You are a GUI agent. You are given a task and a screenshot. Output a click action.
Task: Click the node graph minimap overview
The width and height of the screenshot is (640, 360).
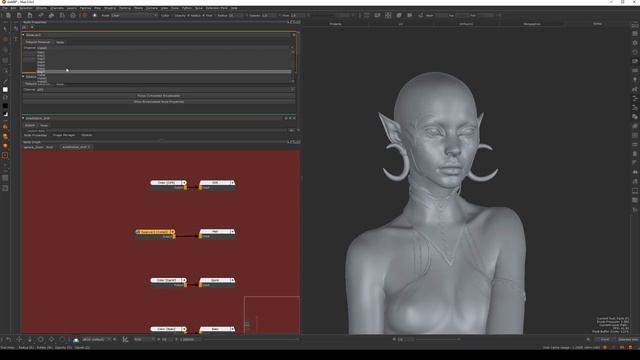click(272, 315)
